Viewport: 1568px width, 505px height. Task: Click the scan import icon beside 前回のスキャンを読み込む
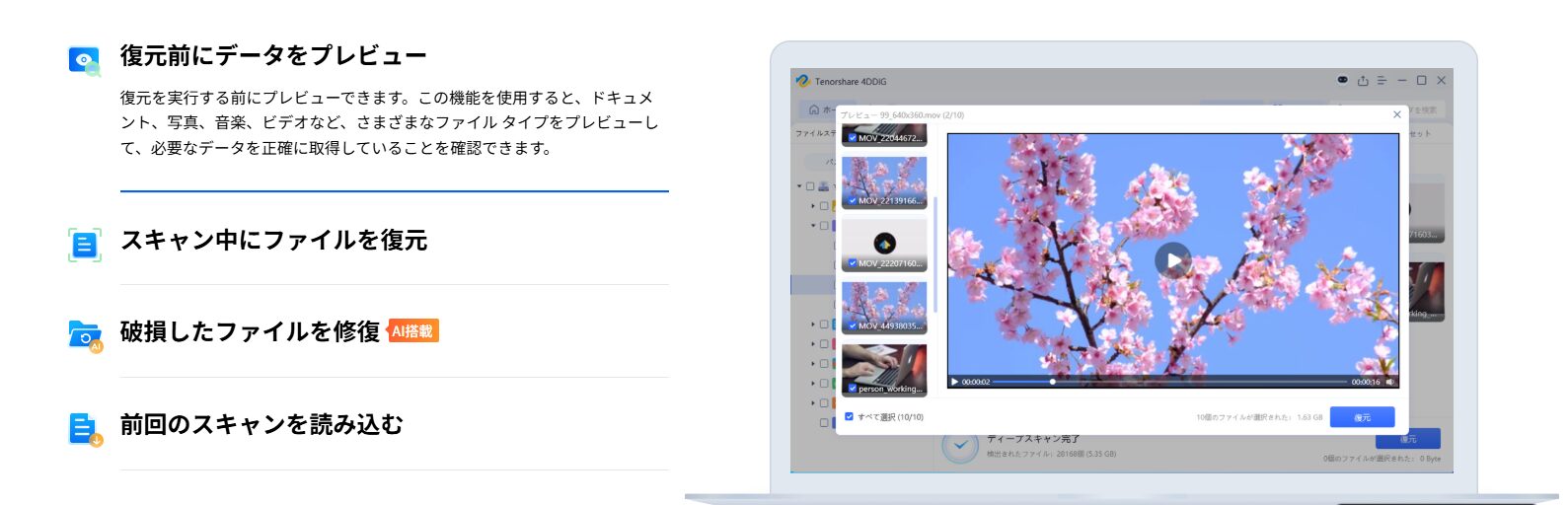click(85, 429)
